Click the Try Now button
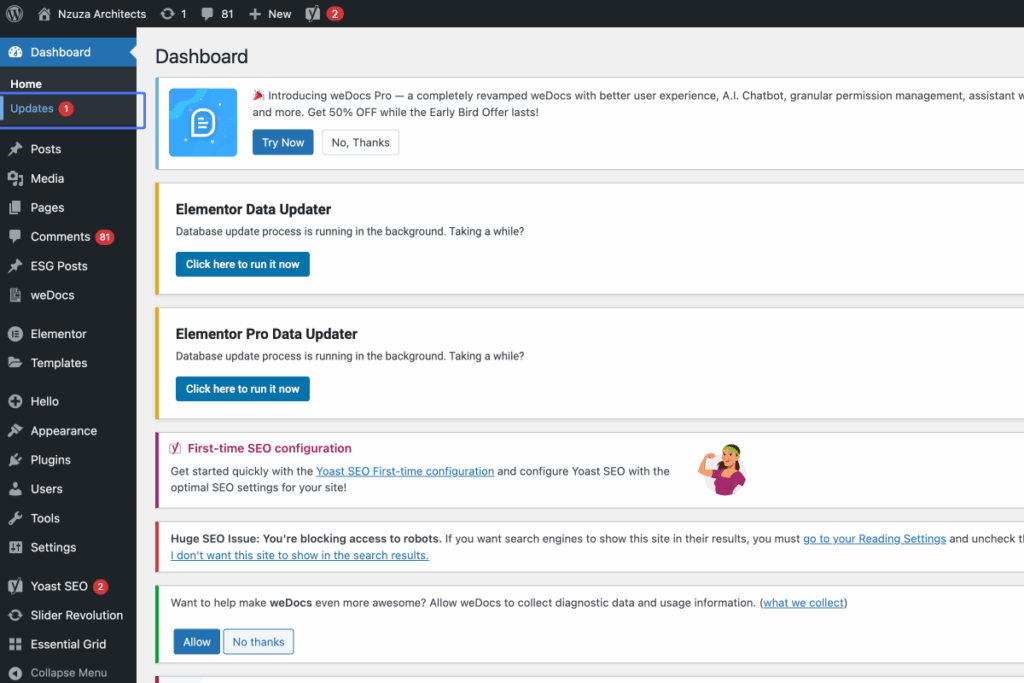The height and width of the screenshot is (683, 1024). coord(283,142)
